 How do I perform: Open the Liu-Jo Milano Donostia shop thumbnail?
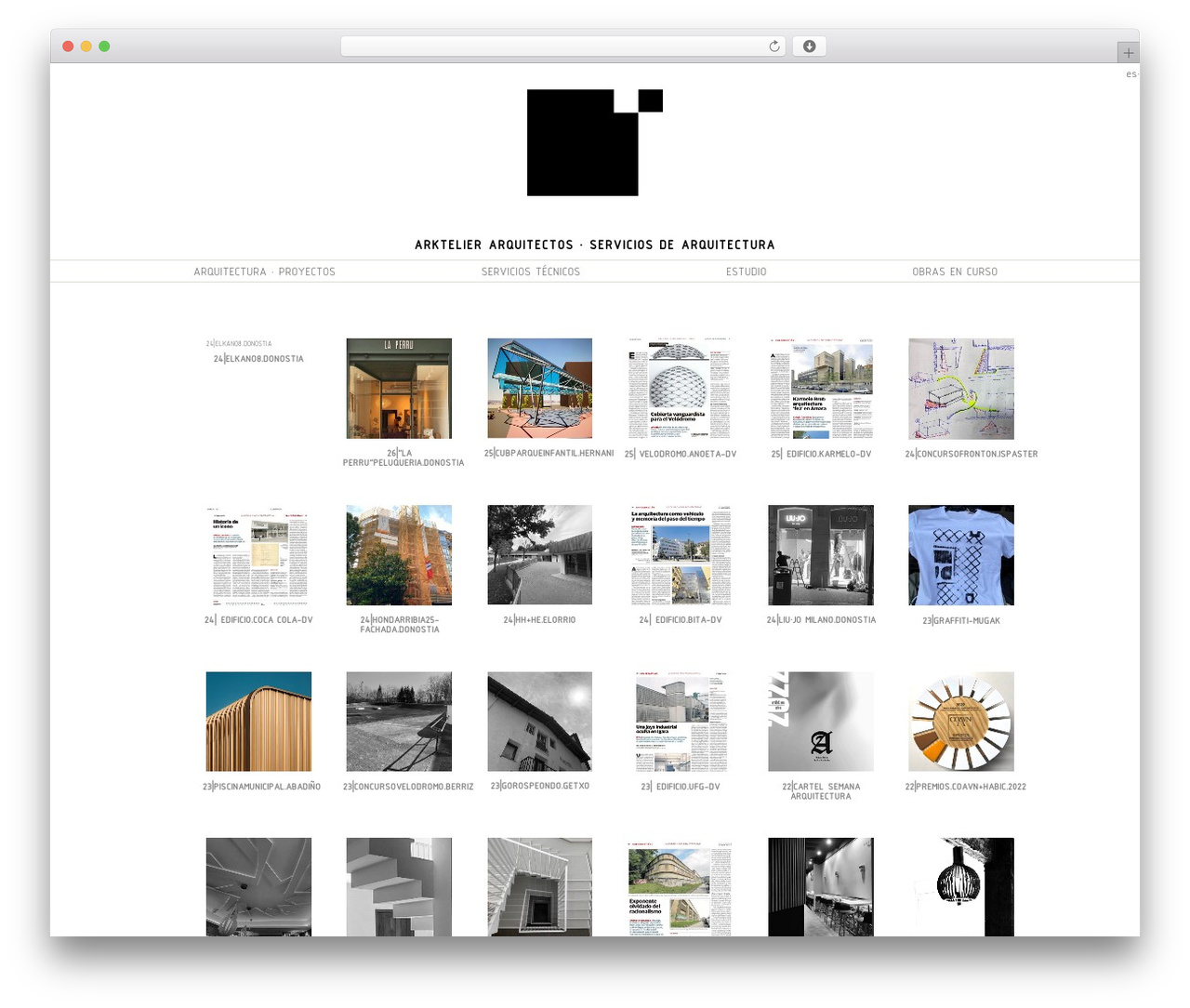point(821,555)
